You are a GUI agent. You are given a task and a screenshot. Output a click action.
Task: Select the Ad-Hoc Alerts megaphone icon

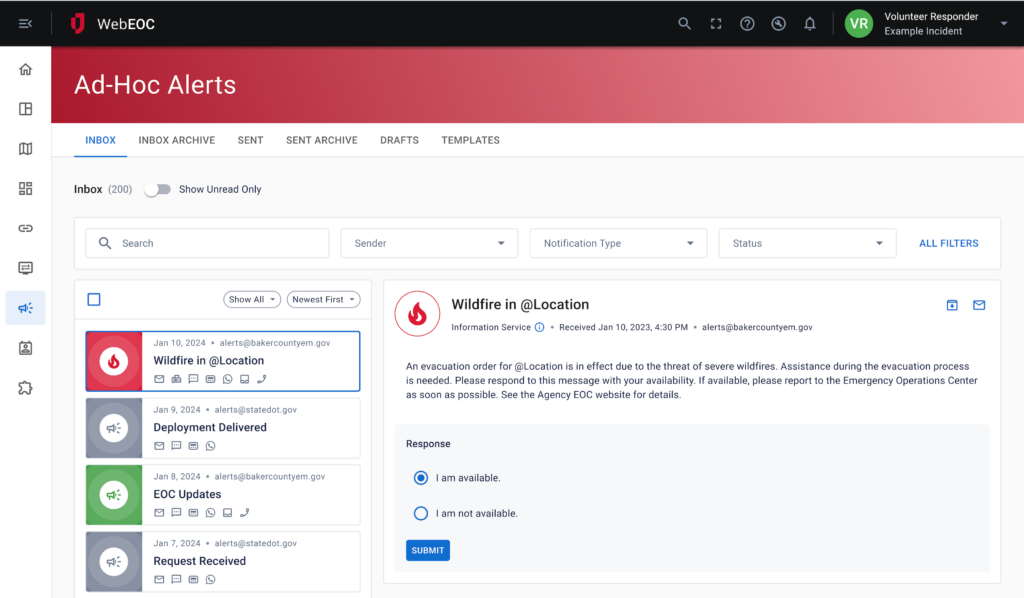[x=25, y=308]
